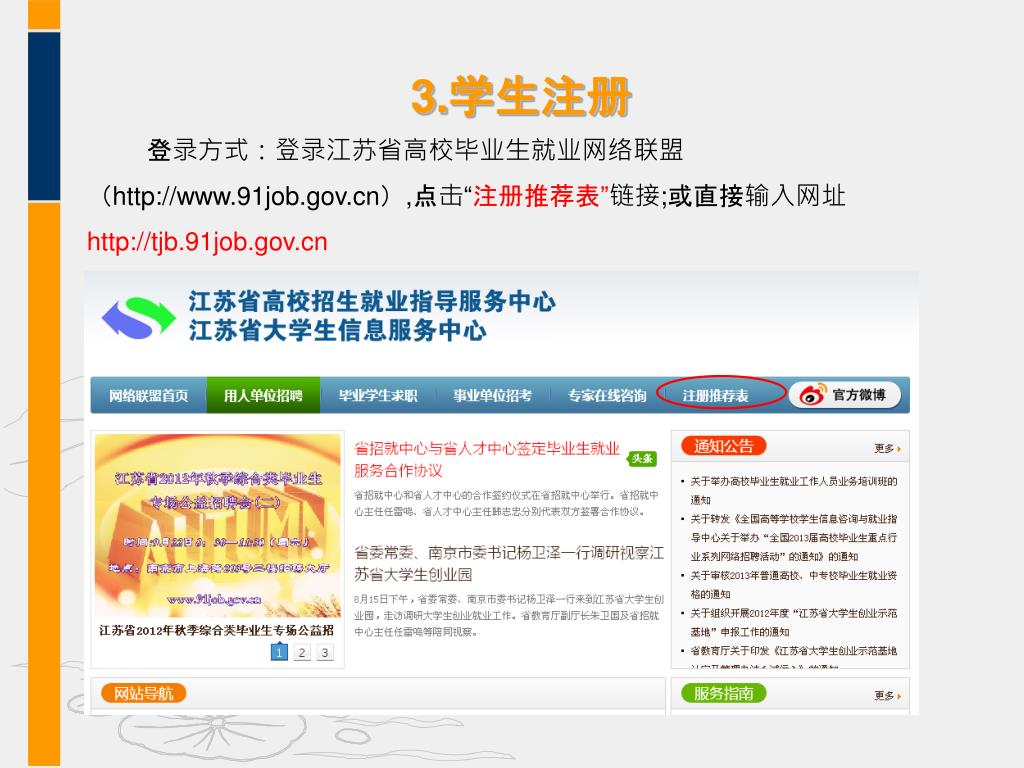
Task: Expand 更多 in 通知公告 panel
Action: point(888,449)
